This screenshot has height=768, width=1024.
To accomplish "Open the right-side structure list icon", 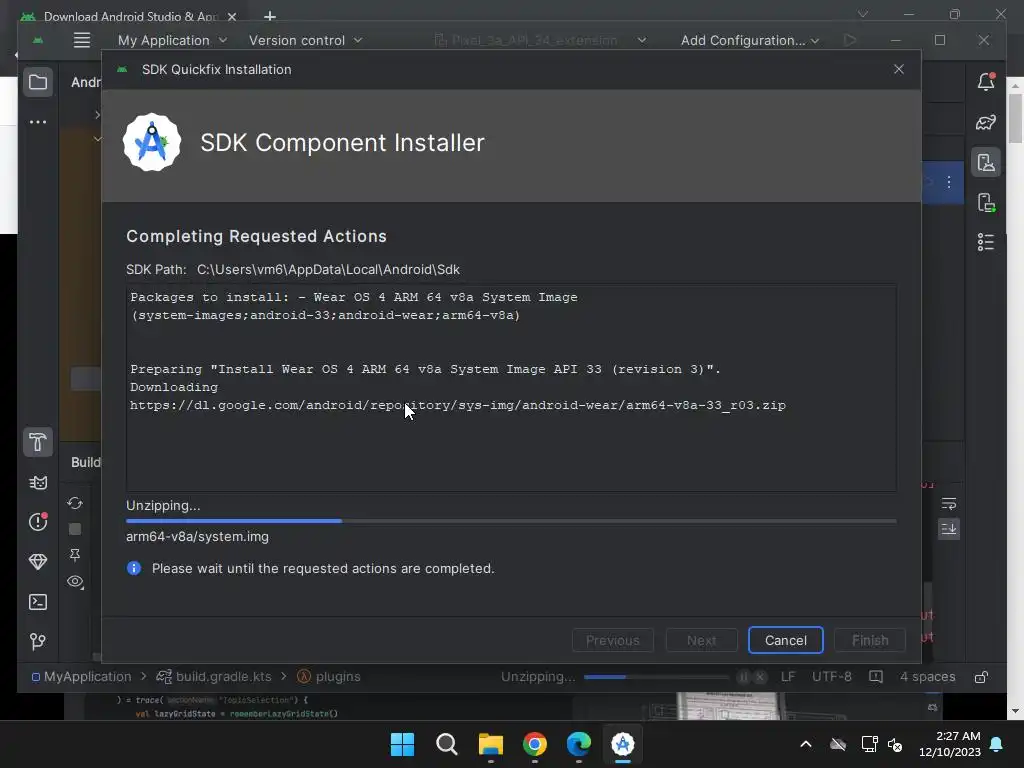I will (x=986, y=242).
